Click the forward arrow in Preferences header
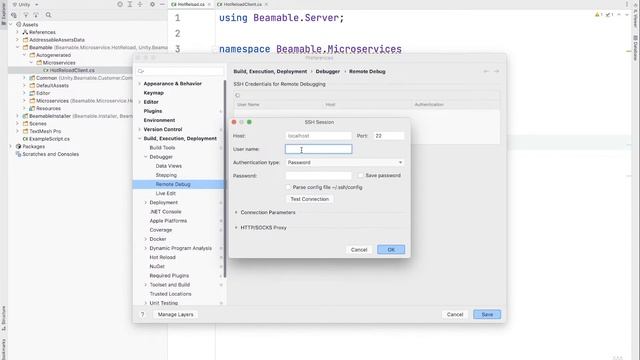 click(496, 71)
